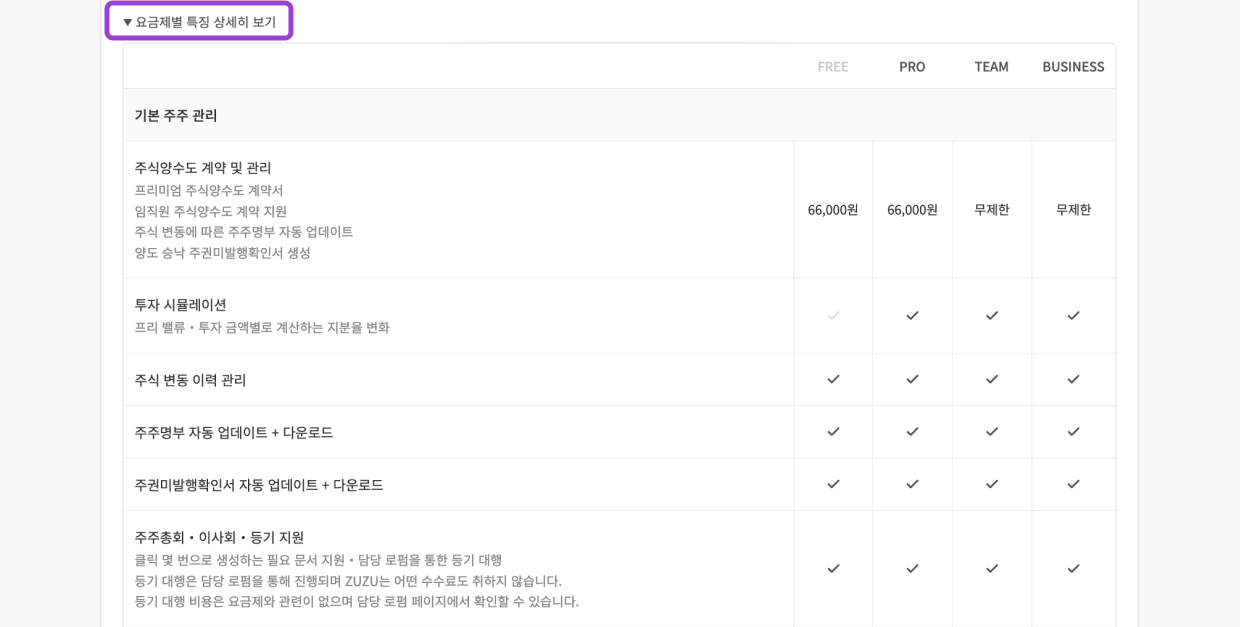Click PRO checkmark for 주권미발행확인서 자동 업데이트
Image resolution: width=1240 pixels, height=627 pixels.
tap(912, 484)
